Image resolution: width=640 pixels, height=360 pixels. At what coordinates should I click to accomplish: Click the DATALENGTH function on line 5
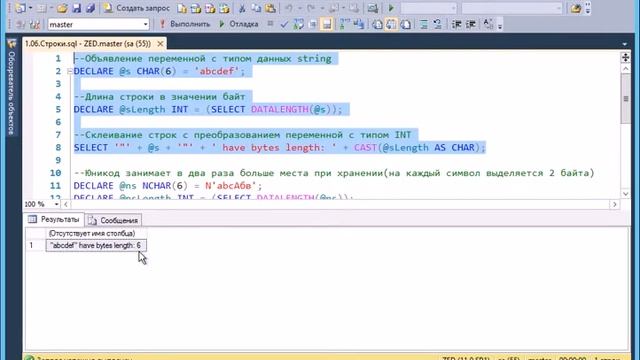coord(280,109)
